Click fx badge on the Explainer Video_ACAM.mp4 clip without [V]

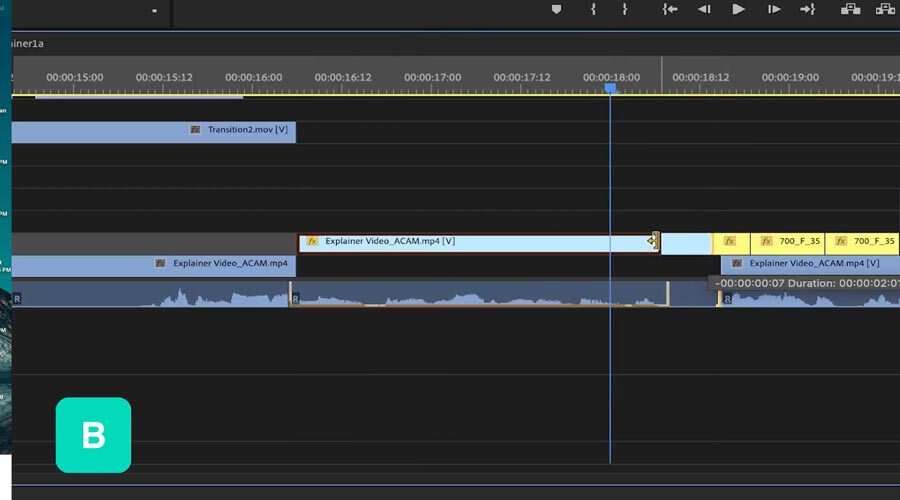(x=160, y=263)
